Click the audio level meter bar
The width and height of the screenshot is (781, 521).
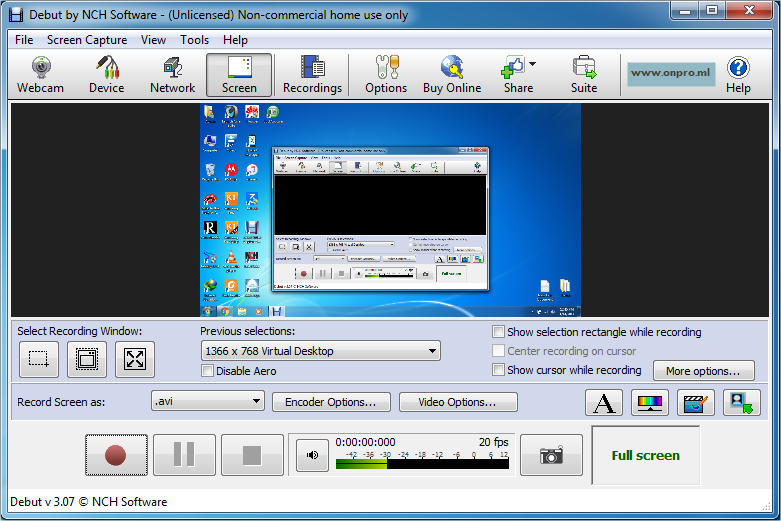click(422, 464)
